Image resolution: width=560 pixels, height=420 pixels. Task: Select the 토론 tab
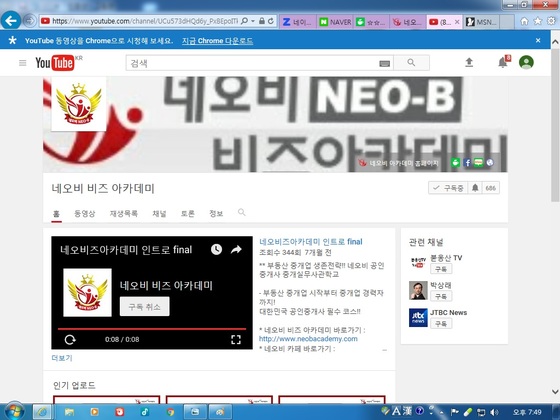pyautogui.click(x=188, y=214)
